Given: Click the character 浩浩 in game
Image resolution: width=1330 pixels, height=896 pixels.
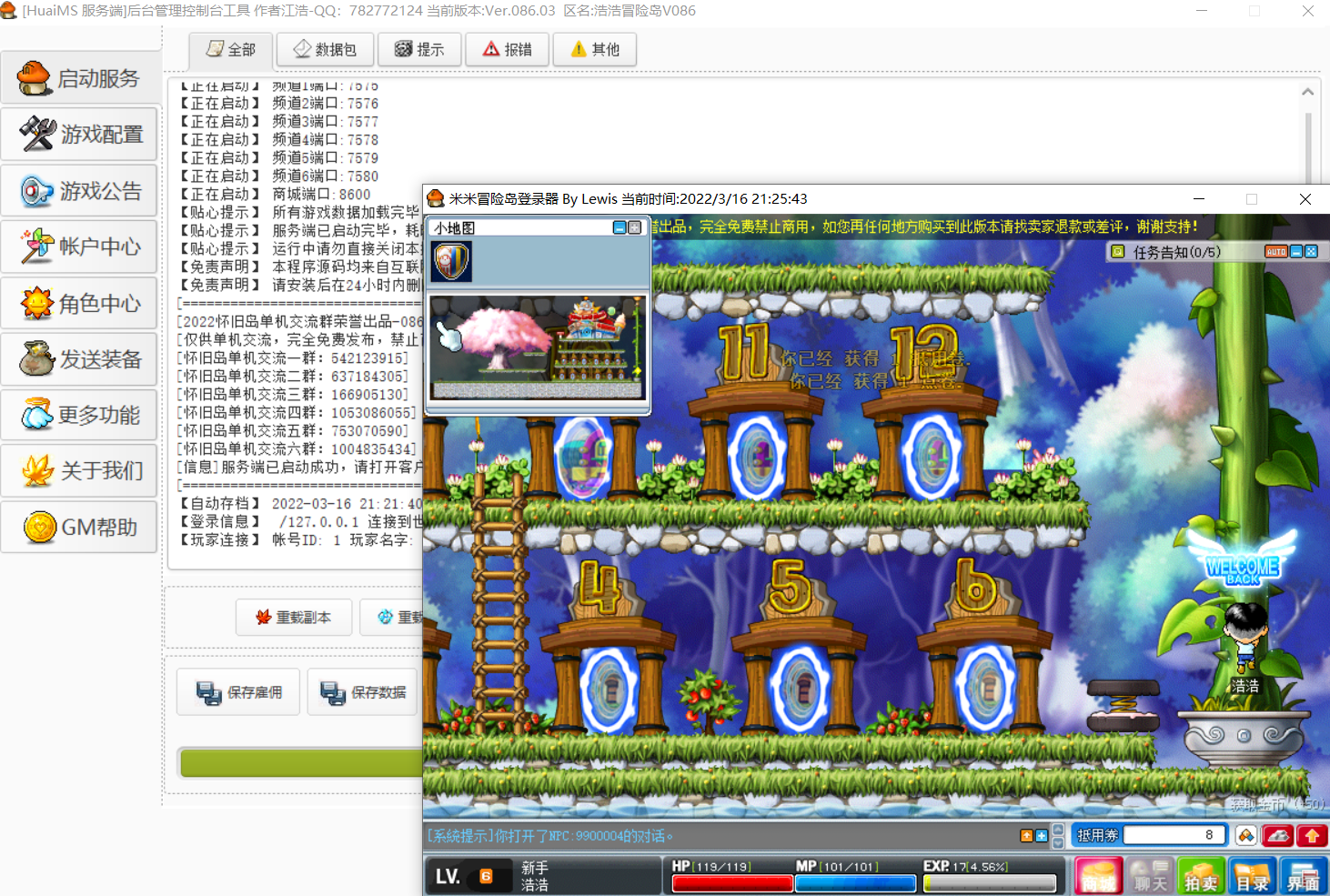Looking at the screenshot, I should tap(1244, 637).
